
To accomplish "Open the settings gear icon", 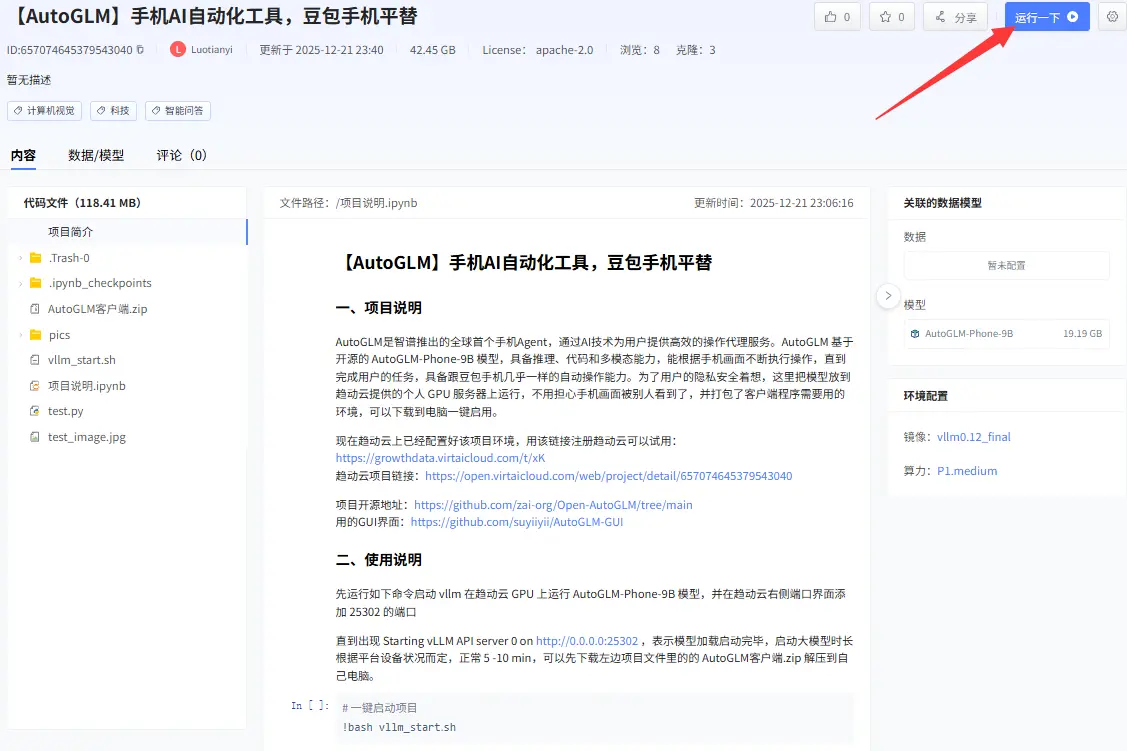I will tap(1112, 17).
